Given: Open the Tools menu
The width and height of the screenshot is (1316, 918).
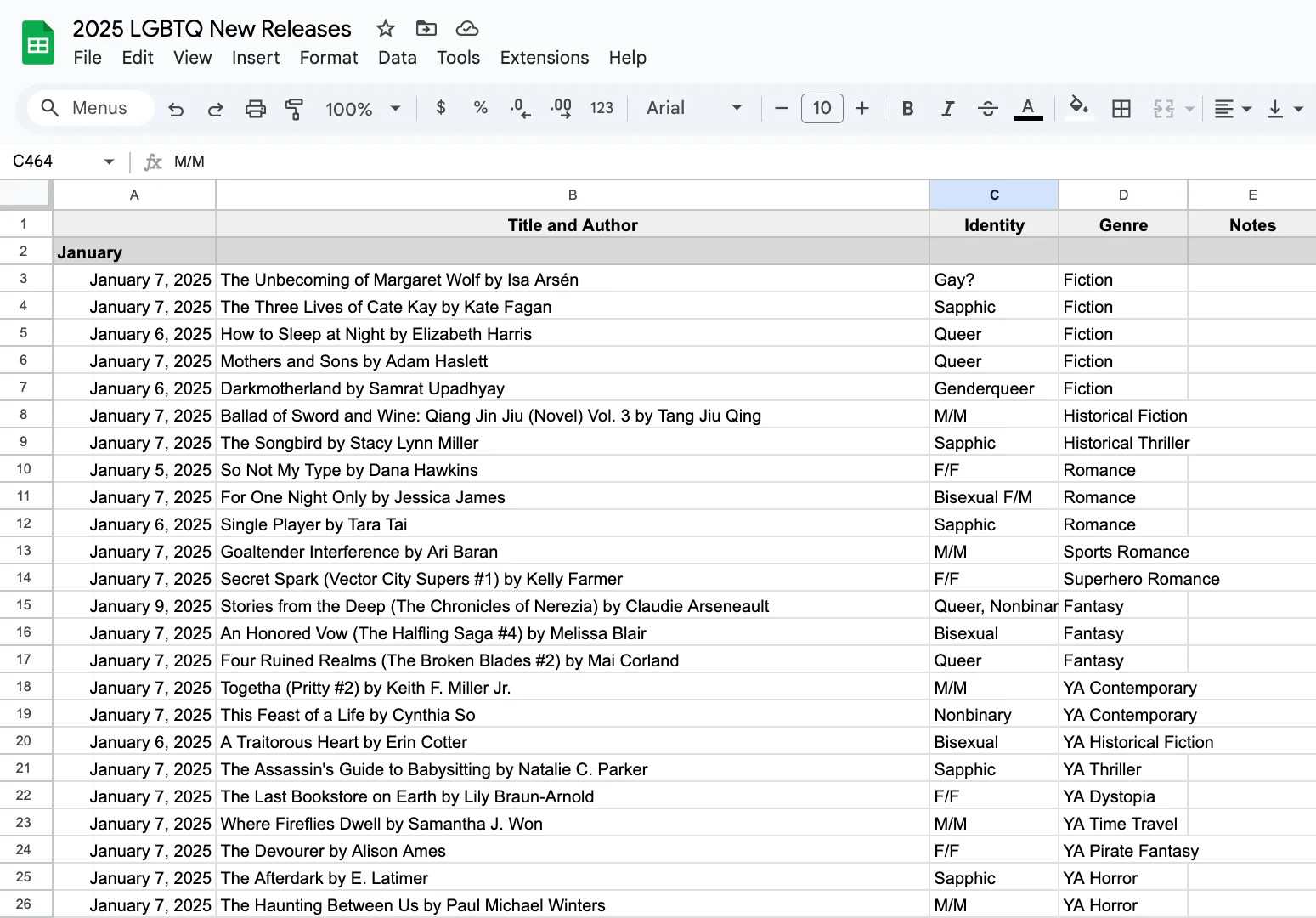Looking at the screenshot, I should pos(459,58).
